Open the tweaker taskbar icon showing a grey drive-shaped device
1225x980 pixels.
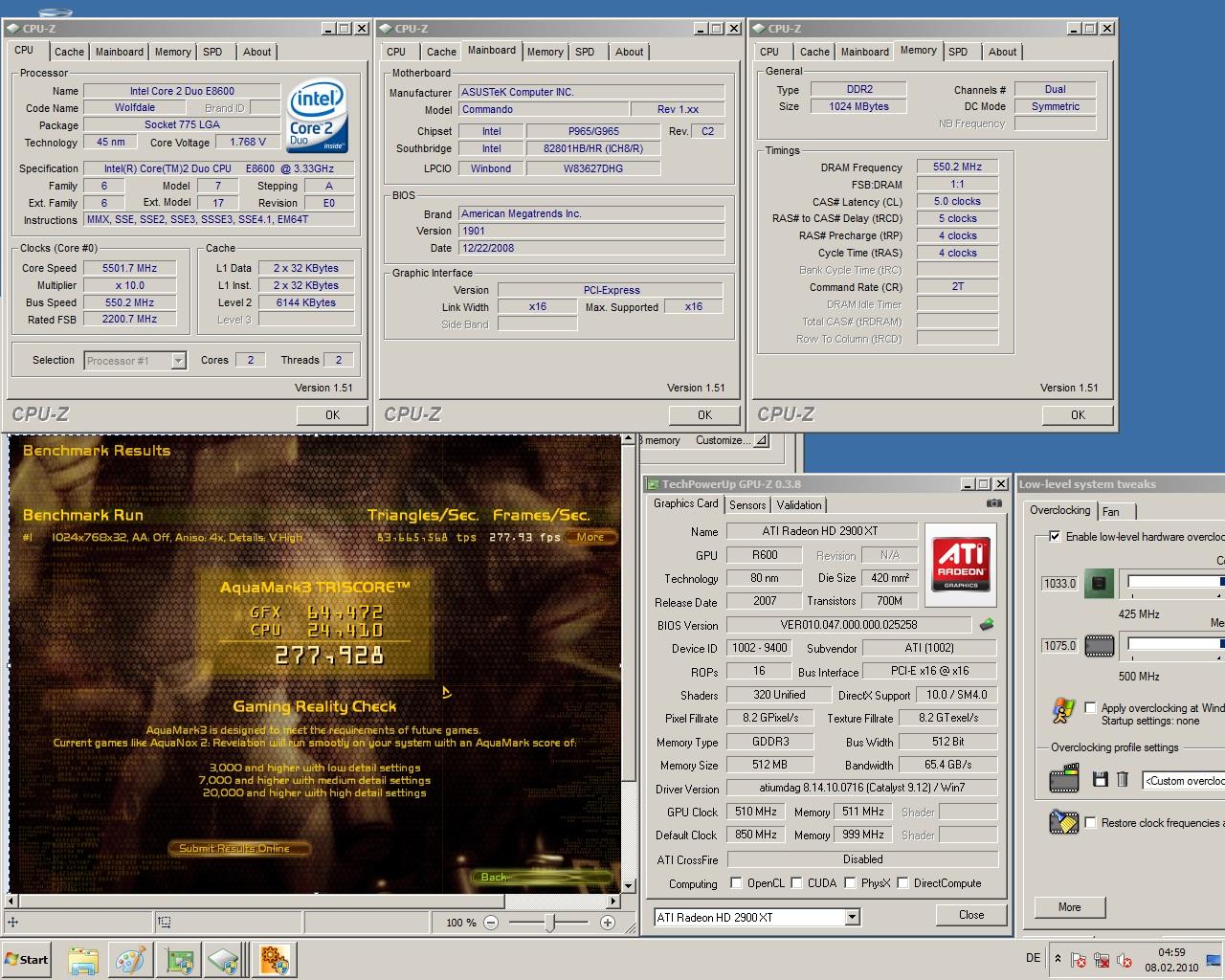[x=225, y=959]
